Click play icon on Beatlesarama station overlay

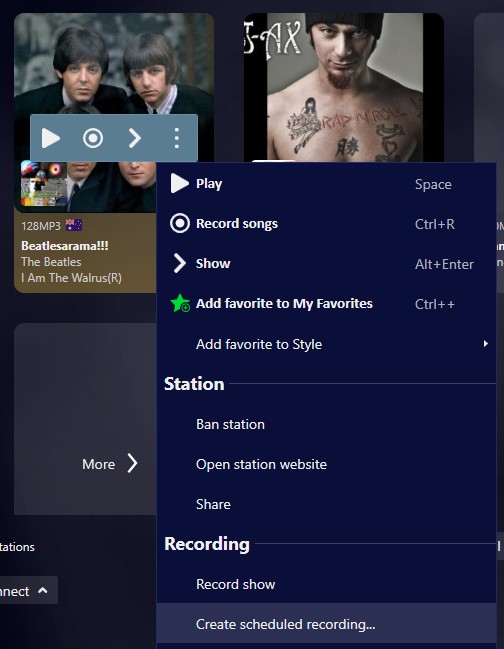[x=51, y=138]
